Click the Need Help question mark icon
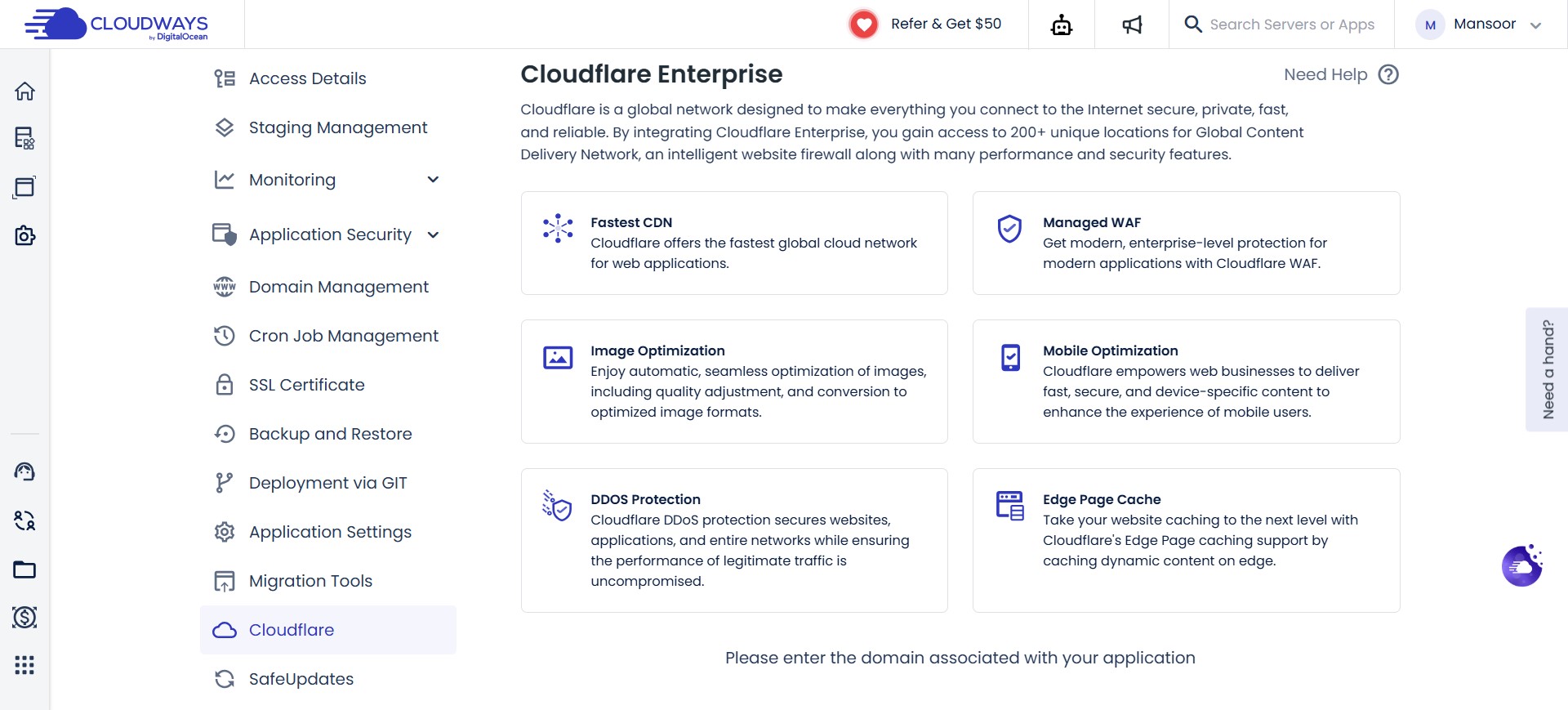 point(1388,74)
